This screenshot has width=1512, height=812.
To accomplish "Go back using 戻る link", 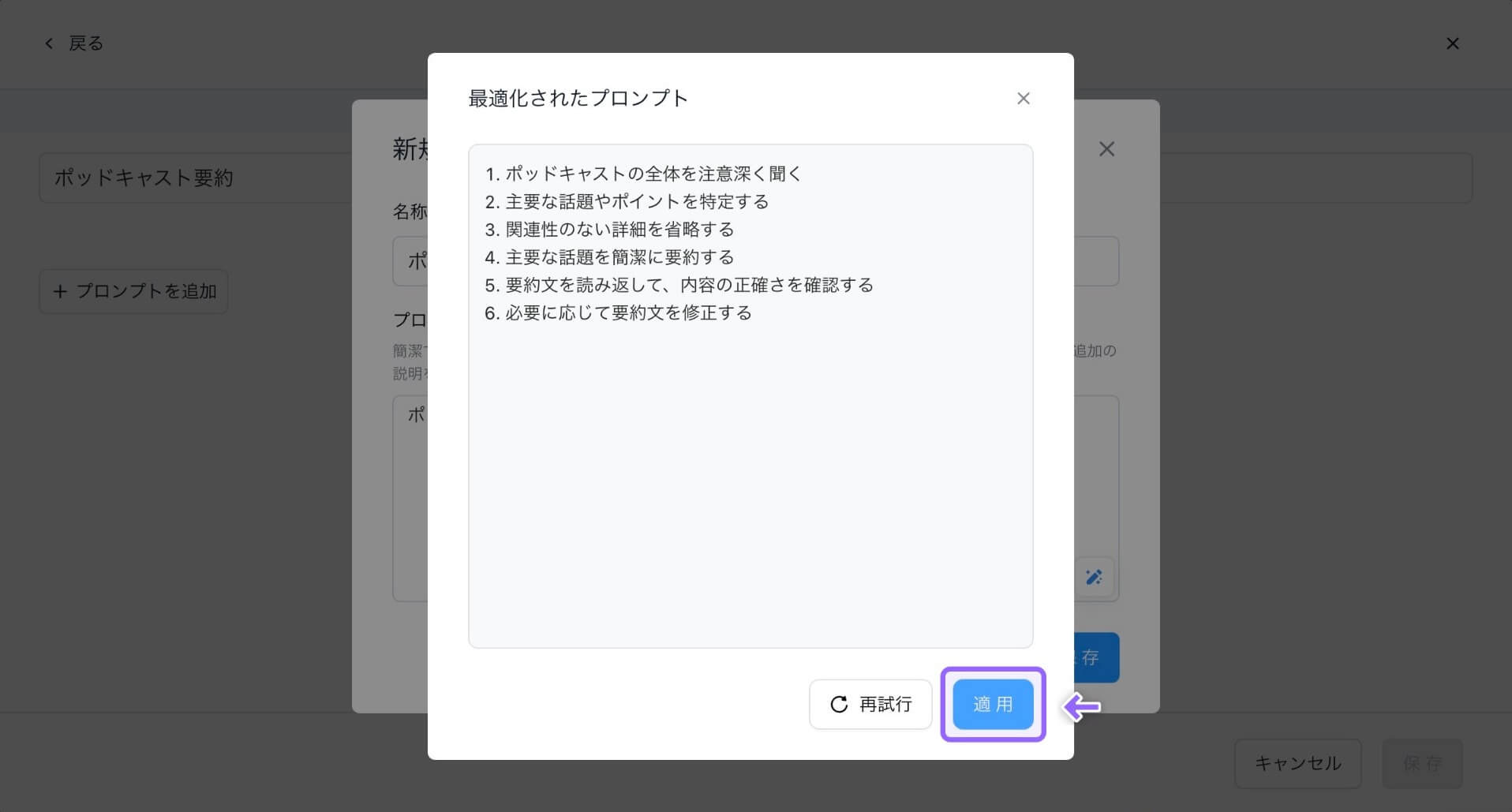I will (x=73, y=43).
